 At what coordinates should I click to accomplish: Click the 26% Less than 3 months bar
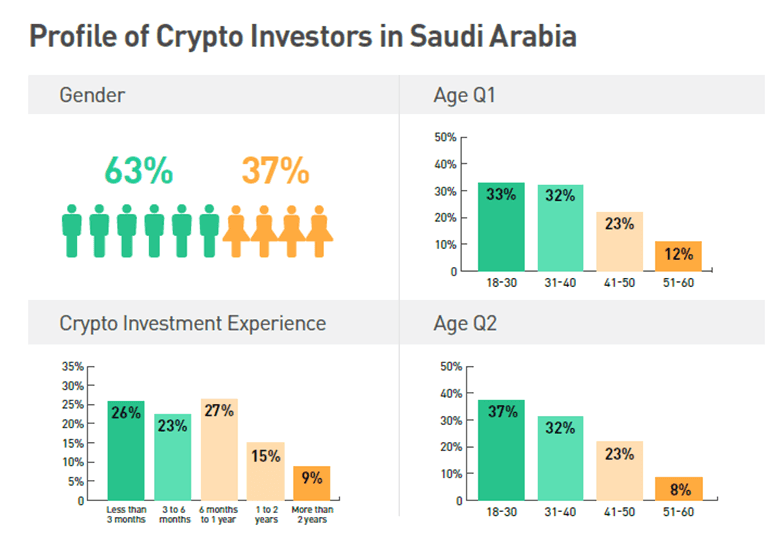pos(126,450)
